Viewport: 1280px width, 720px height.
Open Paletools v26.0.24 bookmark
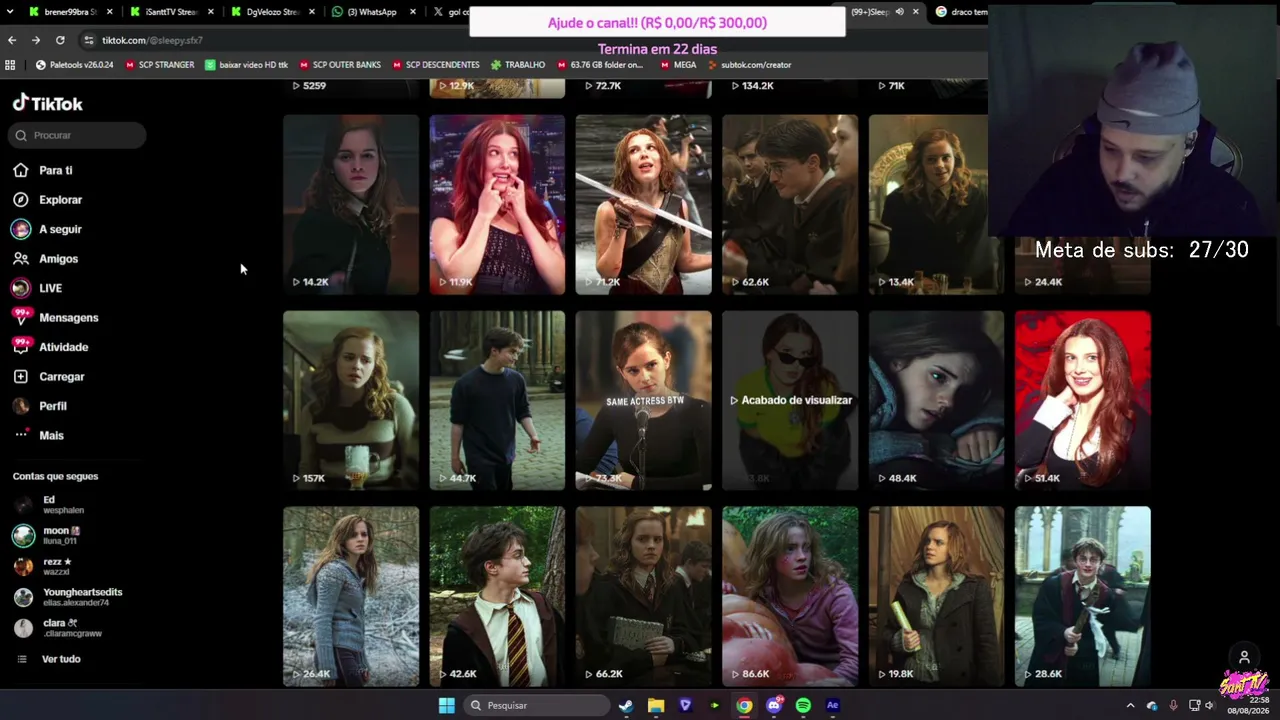point(74,65)
